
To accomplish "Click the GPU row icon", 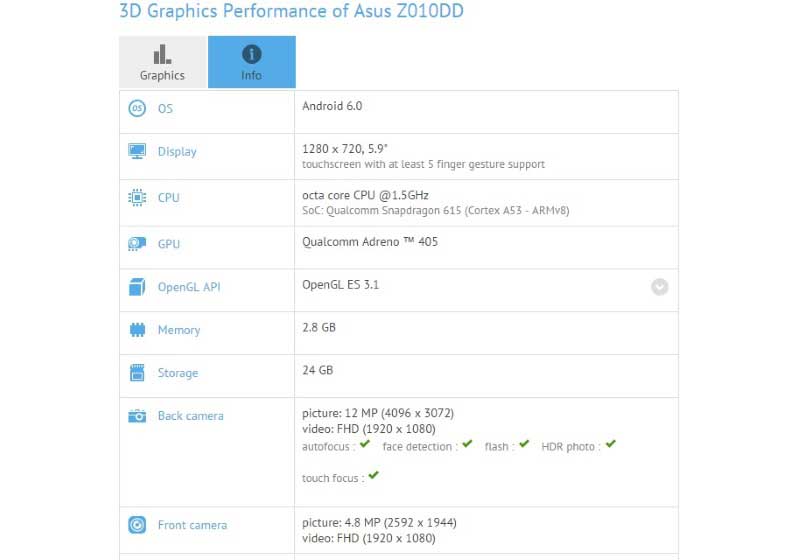I will (137, 244).
